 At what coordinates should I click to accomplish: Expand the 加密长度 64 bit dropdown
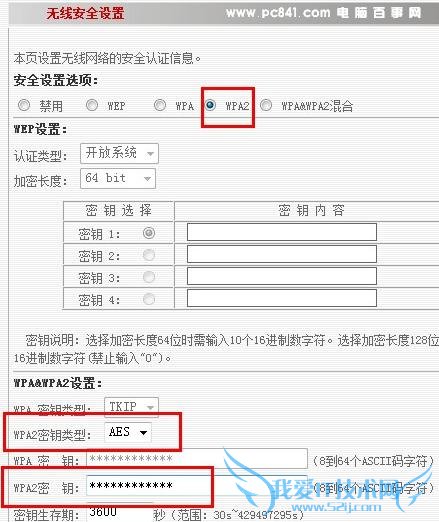pos(118,178)
